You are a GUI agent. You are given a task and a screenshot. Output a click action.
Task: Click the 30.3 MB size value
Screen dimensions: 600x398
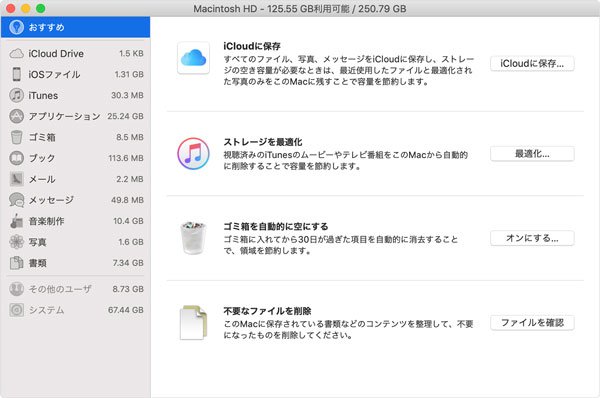point(127,95)
